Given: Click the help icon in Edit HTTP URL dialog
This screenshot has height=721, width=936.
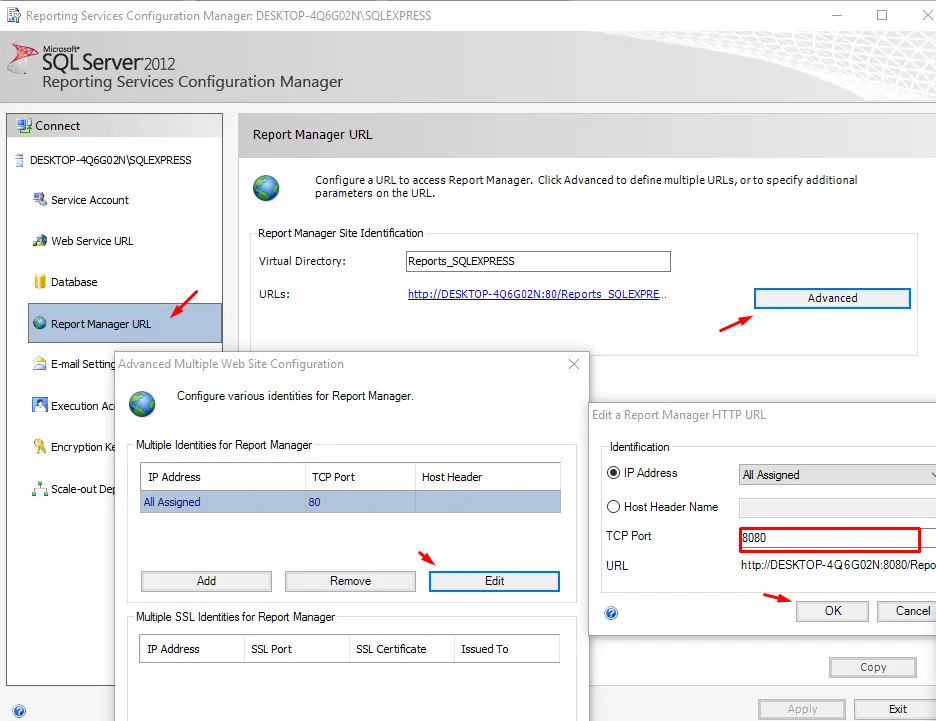Looking at the screenshot, I should coord(611,613).
